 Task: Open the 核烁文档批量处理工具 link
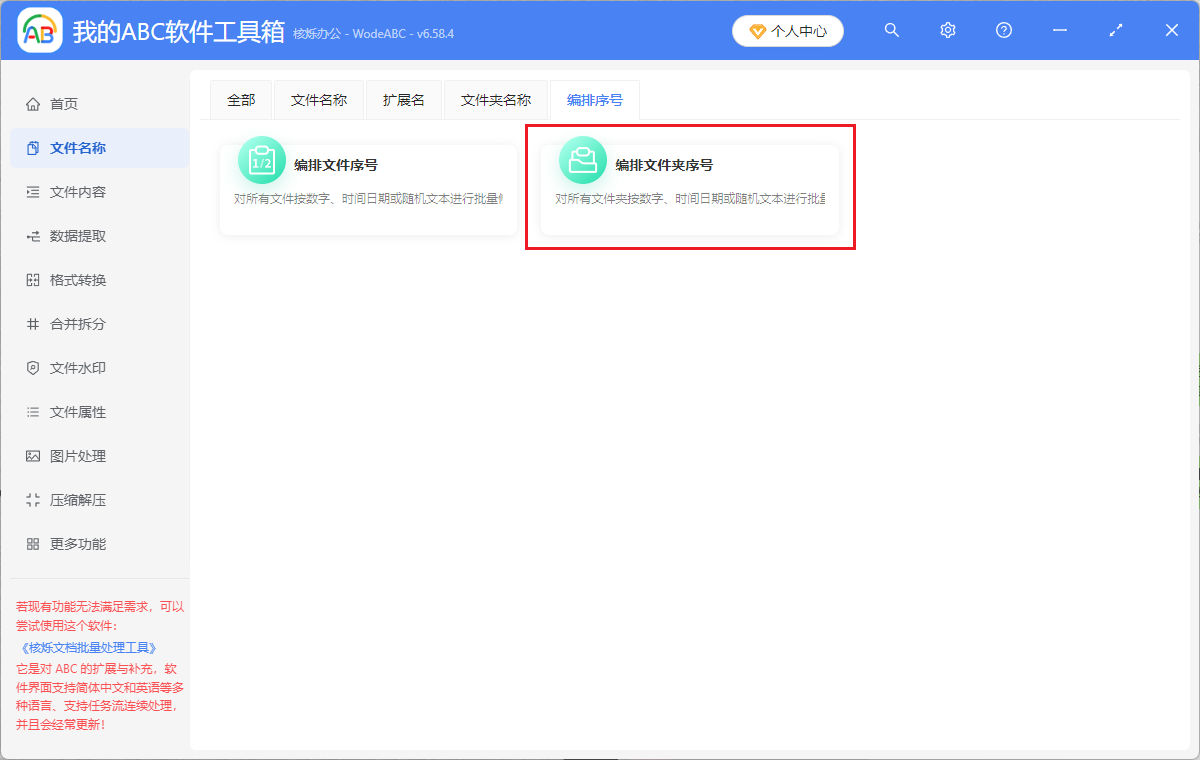90,648
